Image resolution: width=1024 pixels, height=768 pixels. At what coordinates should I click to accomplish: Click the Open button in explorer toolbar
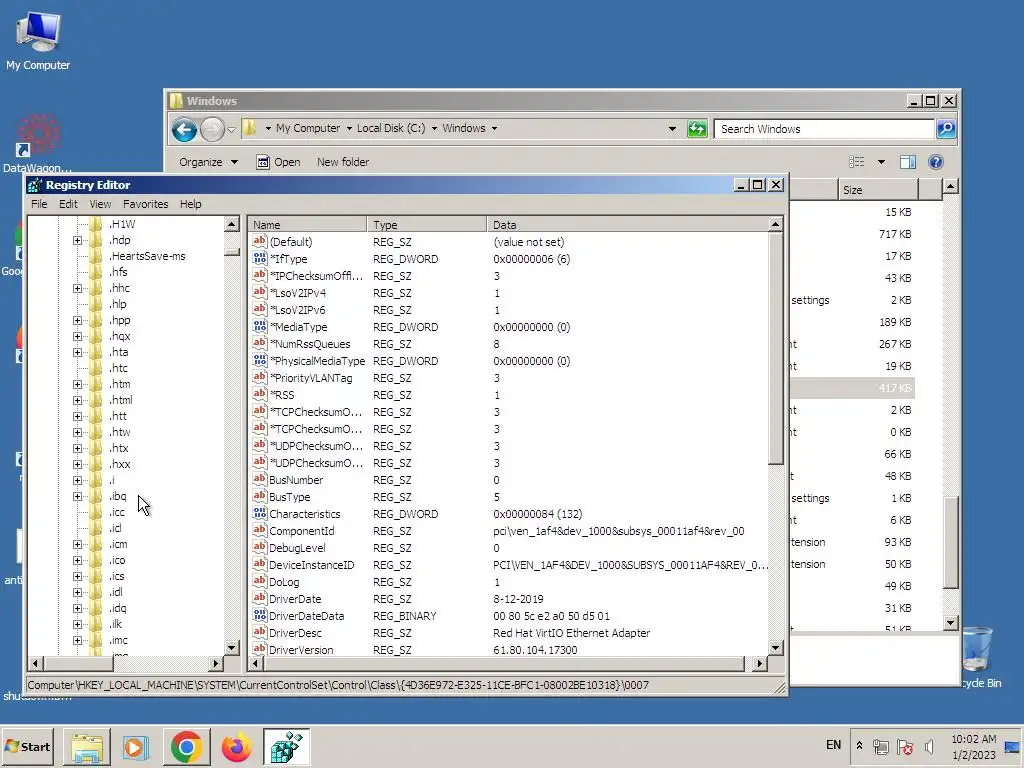(x=278, y=162)
